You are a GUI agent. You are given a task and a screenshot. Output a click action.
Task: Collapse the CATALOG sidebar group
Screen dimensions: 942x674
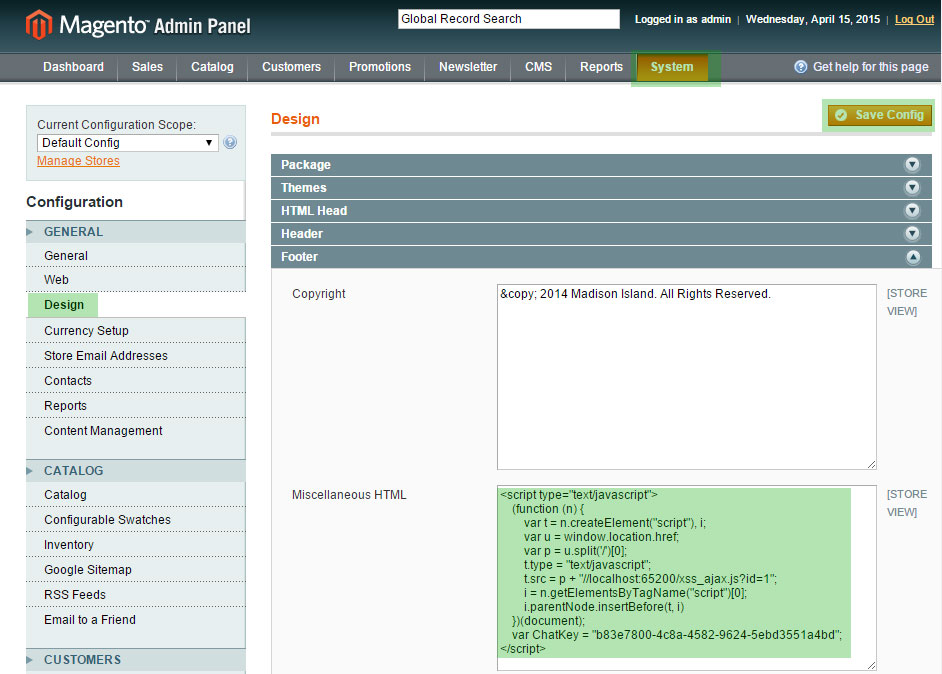[136, 471]
